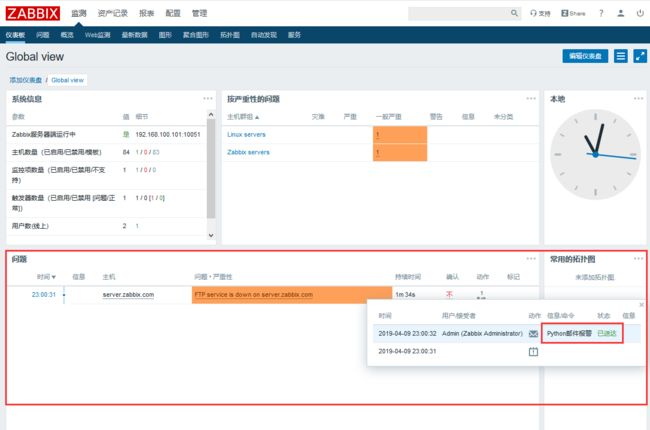This screenshot has height=430, width=650.
Task: Open the Zabbix servers host group link
Action: coord(248,152)
